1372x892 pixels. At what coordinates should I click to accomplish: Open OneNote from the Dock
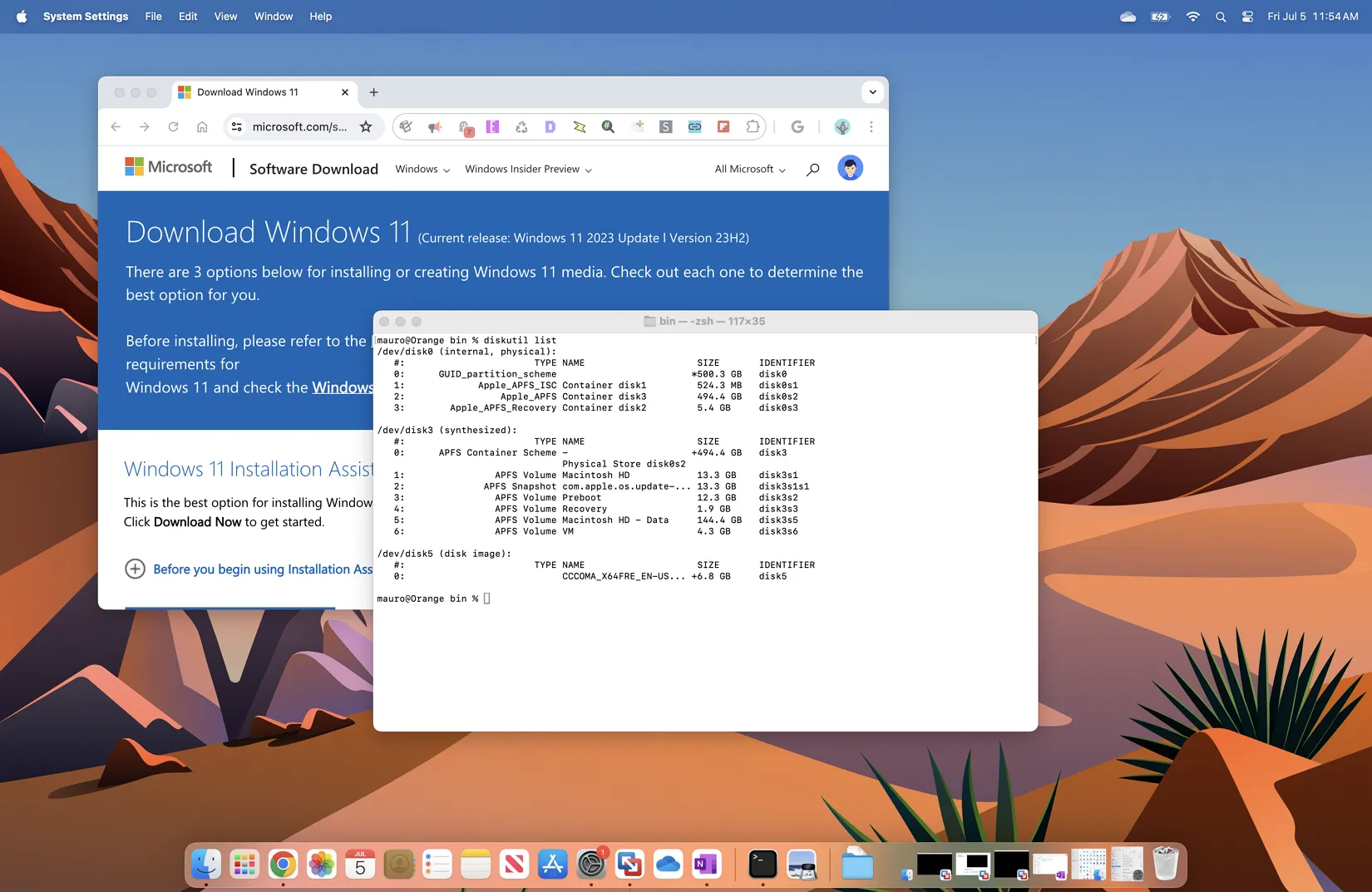coord(706,865)
